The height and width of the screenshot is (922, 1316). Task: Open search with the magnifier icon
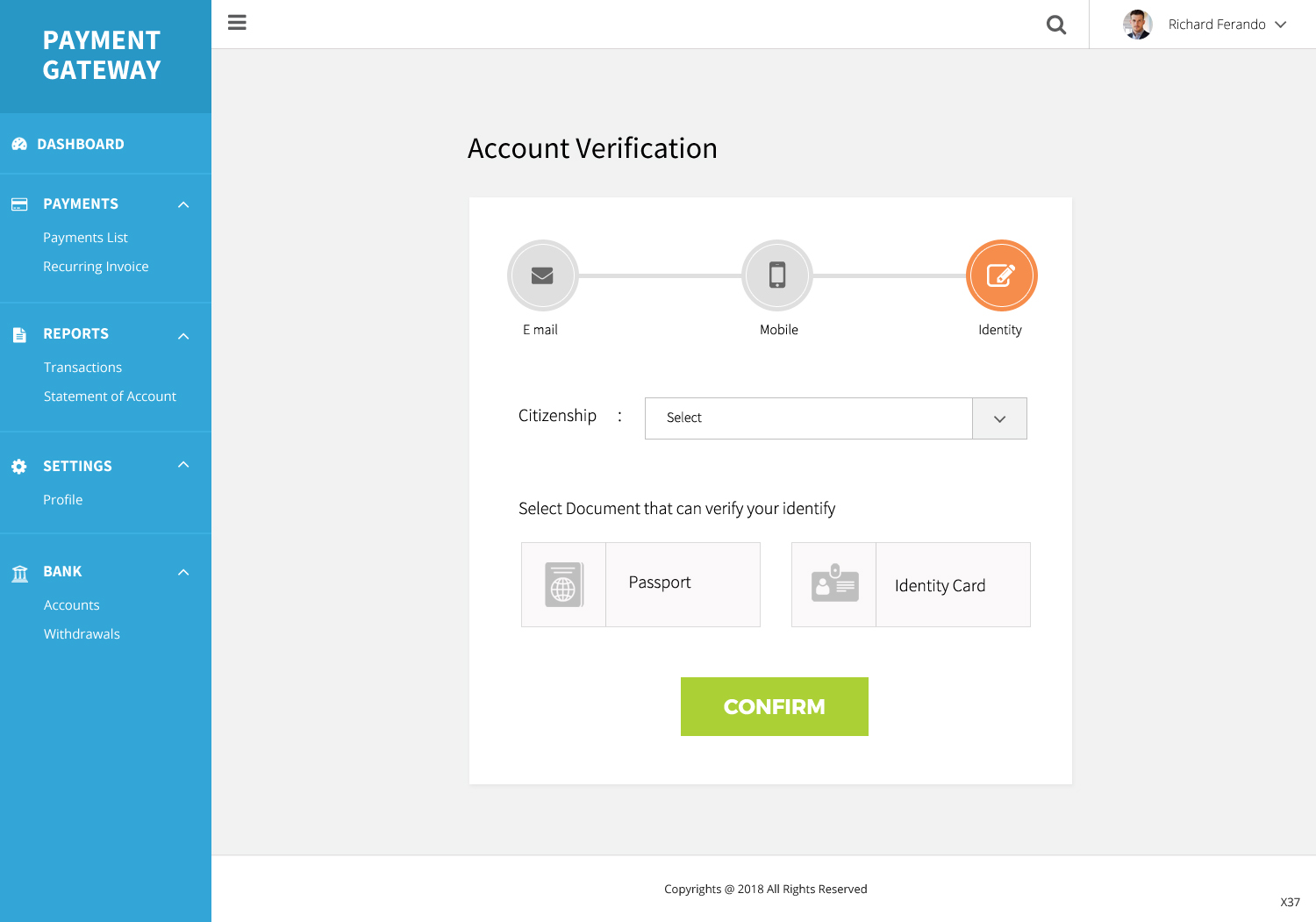(1056, 25)
